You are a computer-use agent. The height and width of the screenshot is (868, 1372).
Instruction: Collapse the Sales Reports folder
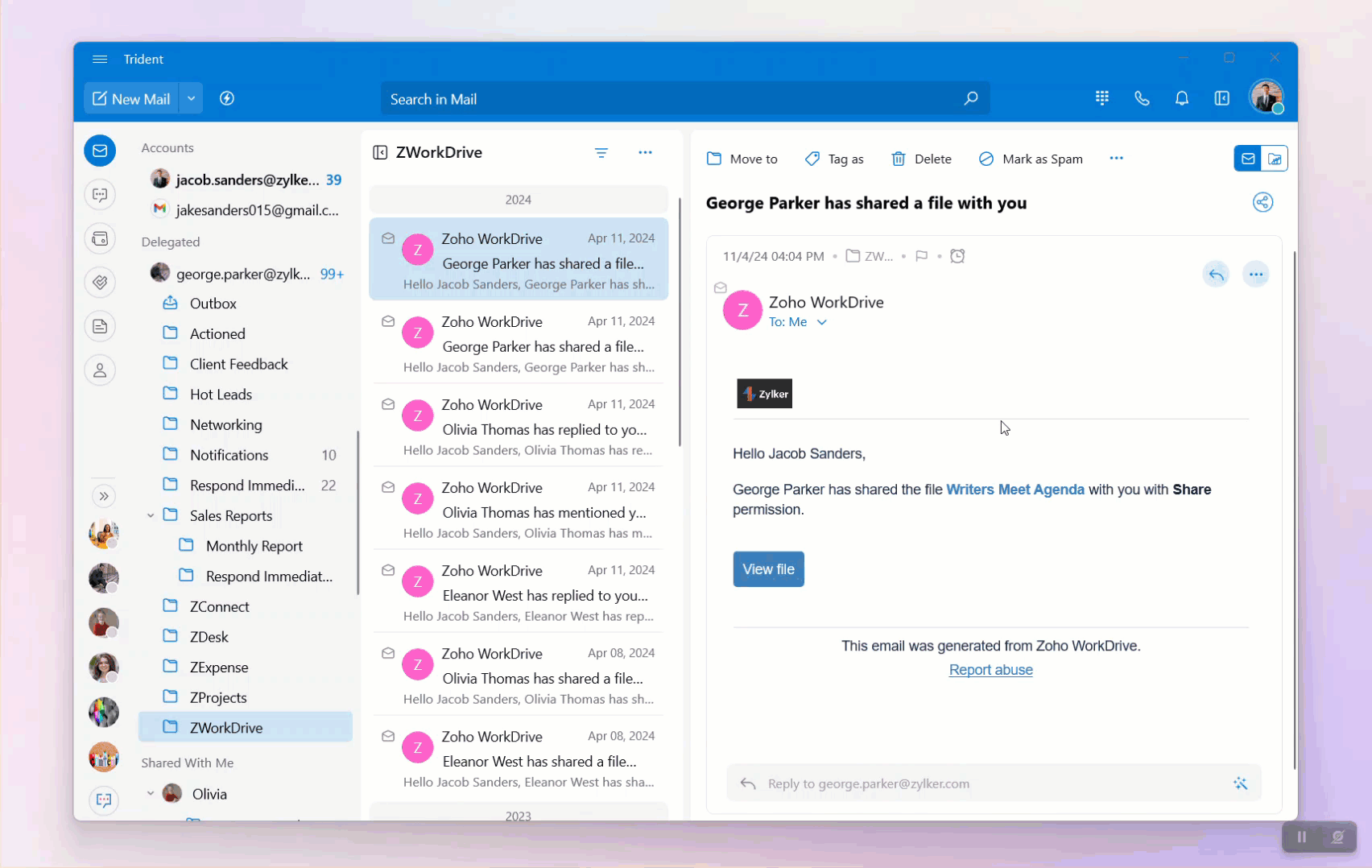point(151,515)
